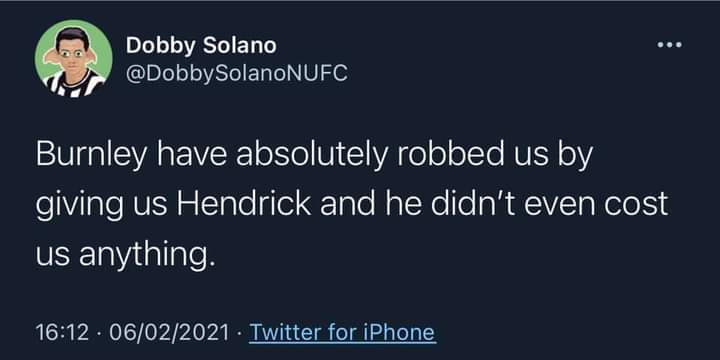Click the word have in tweet
Screen dimensions: 720x360
[192, 155]
